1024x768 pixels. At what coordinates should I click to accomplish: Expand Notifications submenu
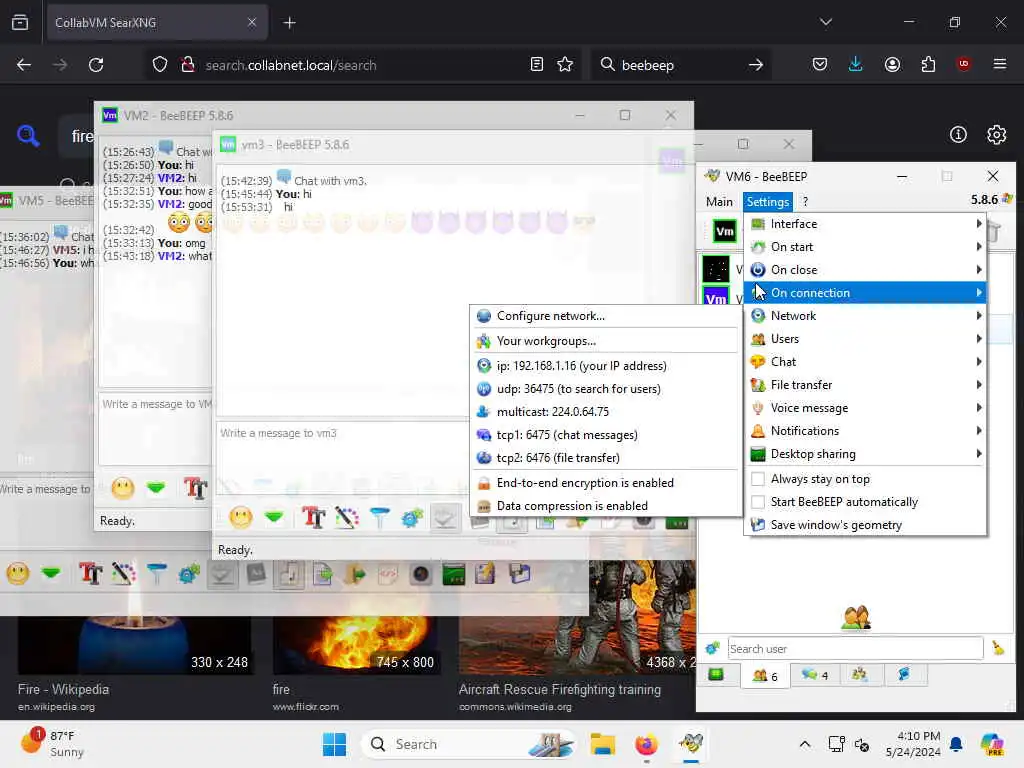[865, 431]
